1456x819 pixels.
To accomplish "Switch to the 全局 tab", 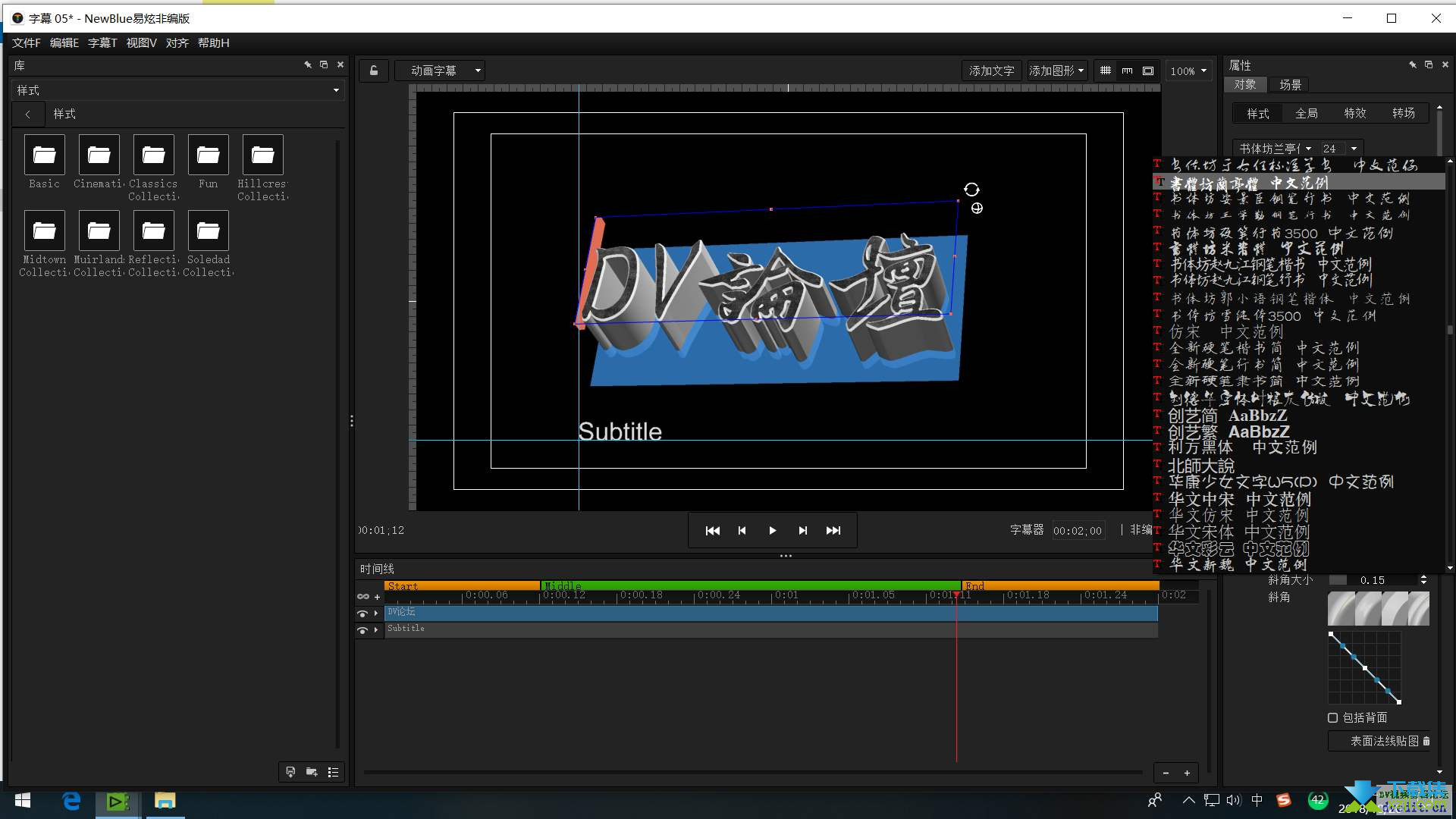I will [x=1307, y=114].
